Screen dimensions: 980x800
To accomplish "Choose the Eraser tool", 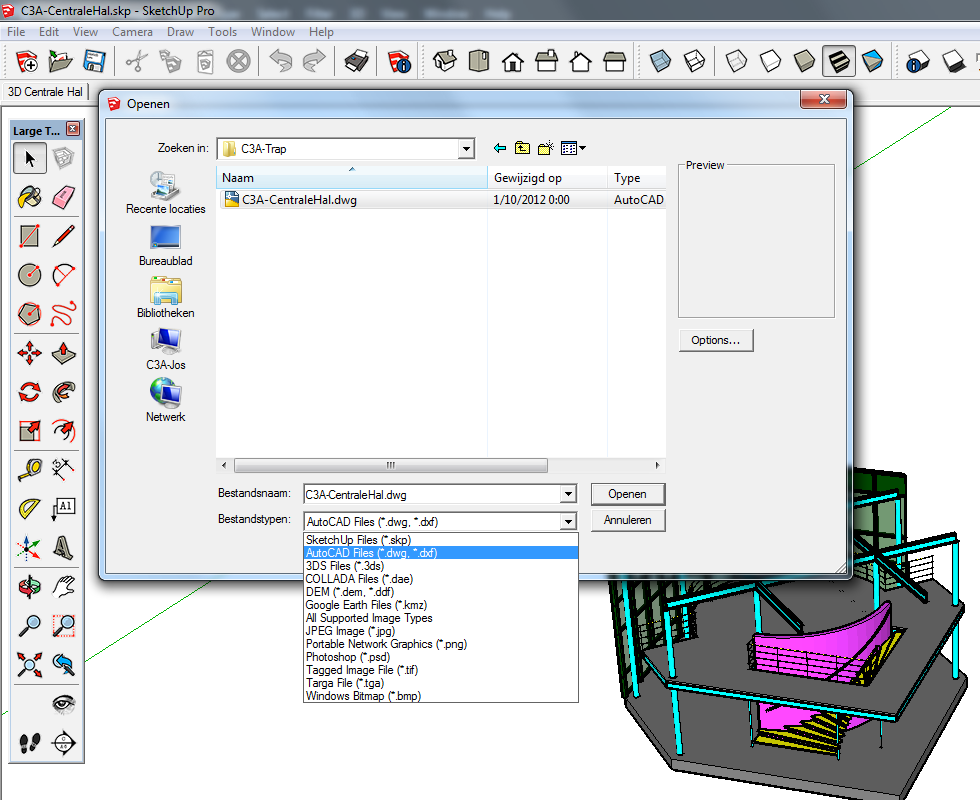I will (63, 198).
